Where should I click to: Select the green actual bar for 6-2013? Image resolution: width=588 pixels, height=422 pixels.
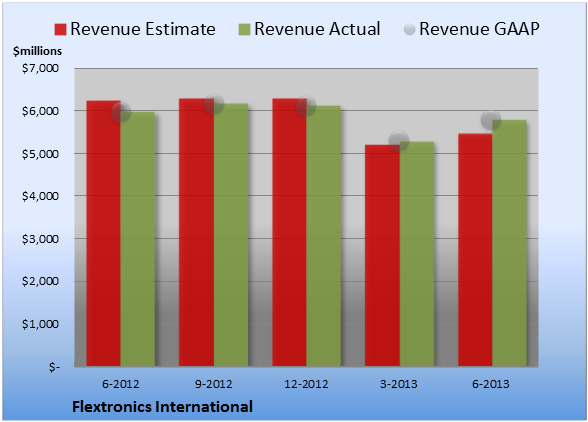click(510, 243)
